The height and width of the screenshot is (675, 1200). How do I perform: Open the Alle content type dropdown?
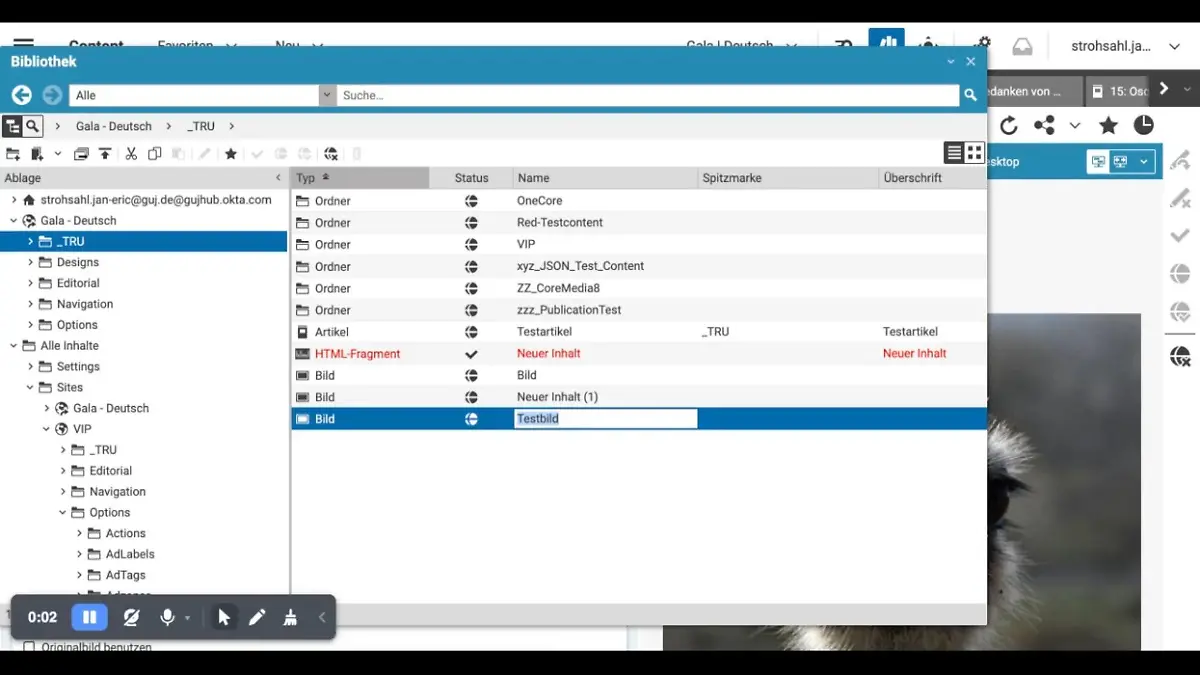tap(327, 95)
